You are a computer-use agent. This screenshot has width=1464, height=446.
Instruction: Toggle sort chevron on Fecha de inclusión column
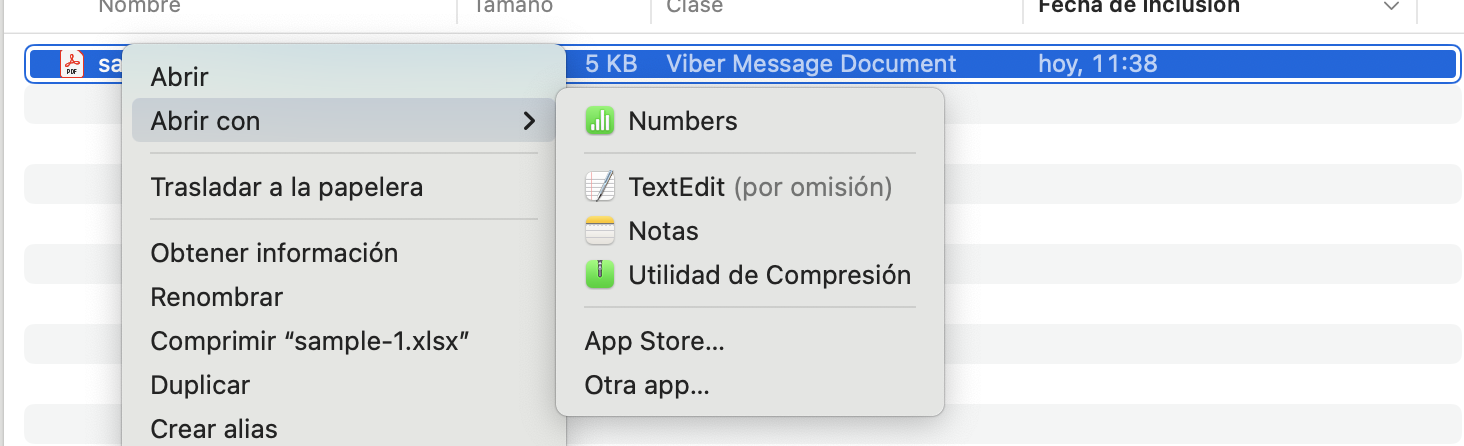click(x=1390, y=7)
